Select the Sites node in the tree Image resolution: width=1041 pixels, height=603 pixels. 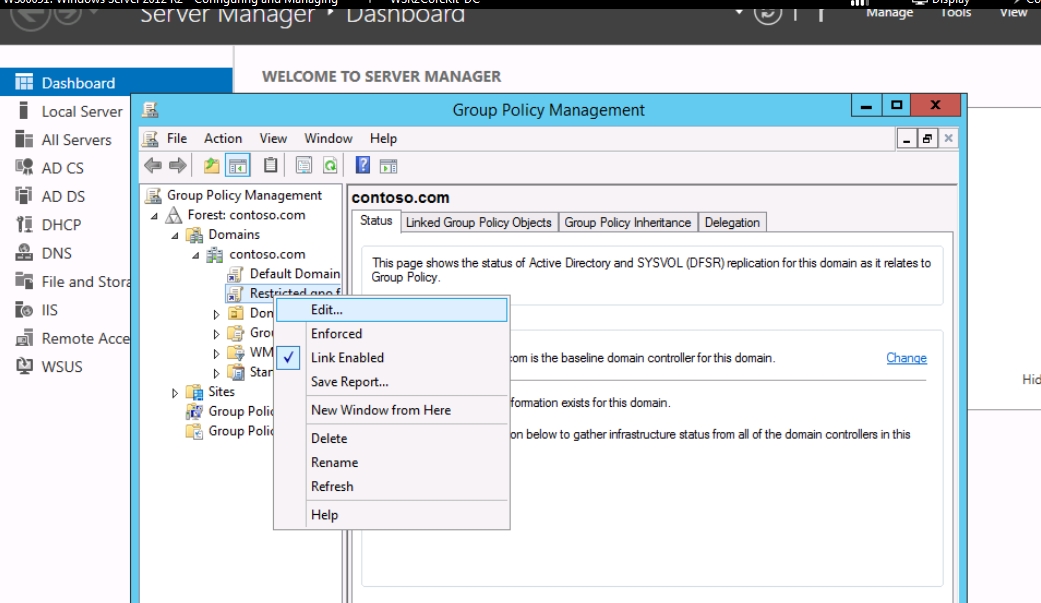pos(221,392)
